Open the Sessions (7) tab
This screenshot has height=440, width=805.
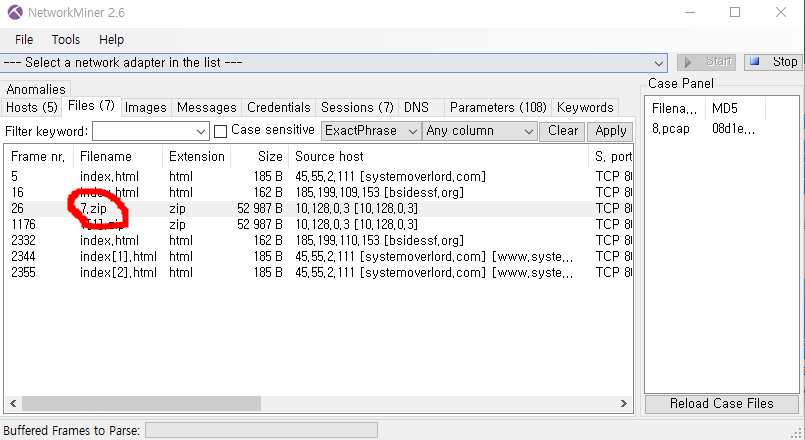[x=357, y=107]
